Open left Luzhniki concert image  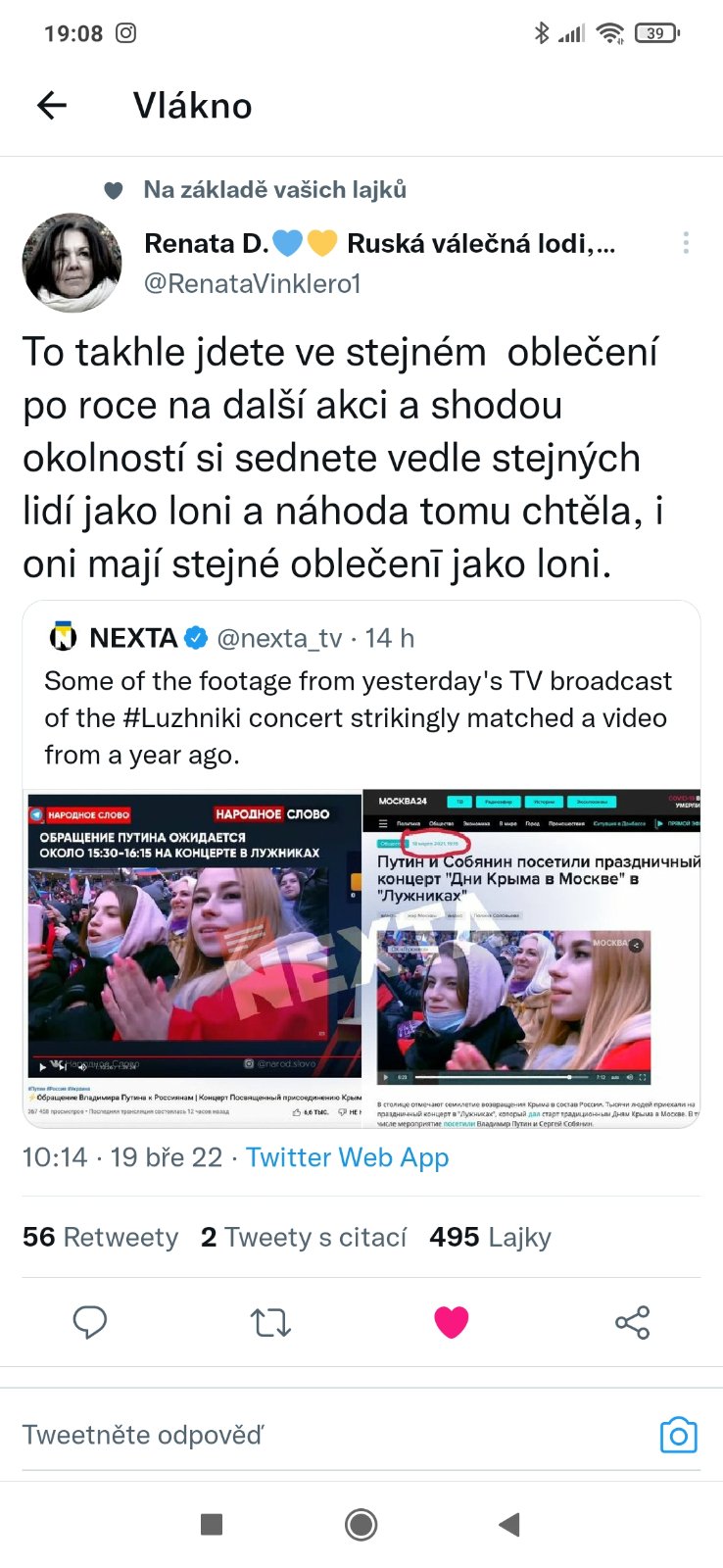[193, 957]
